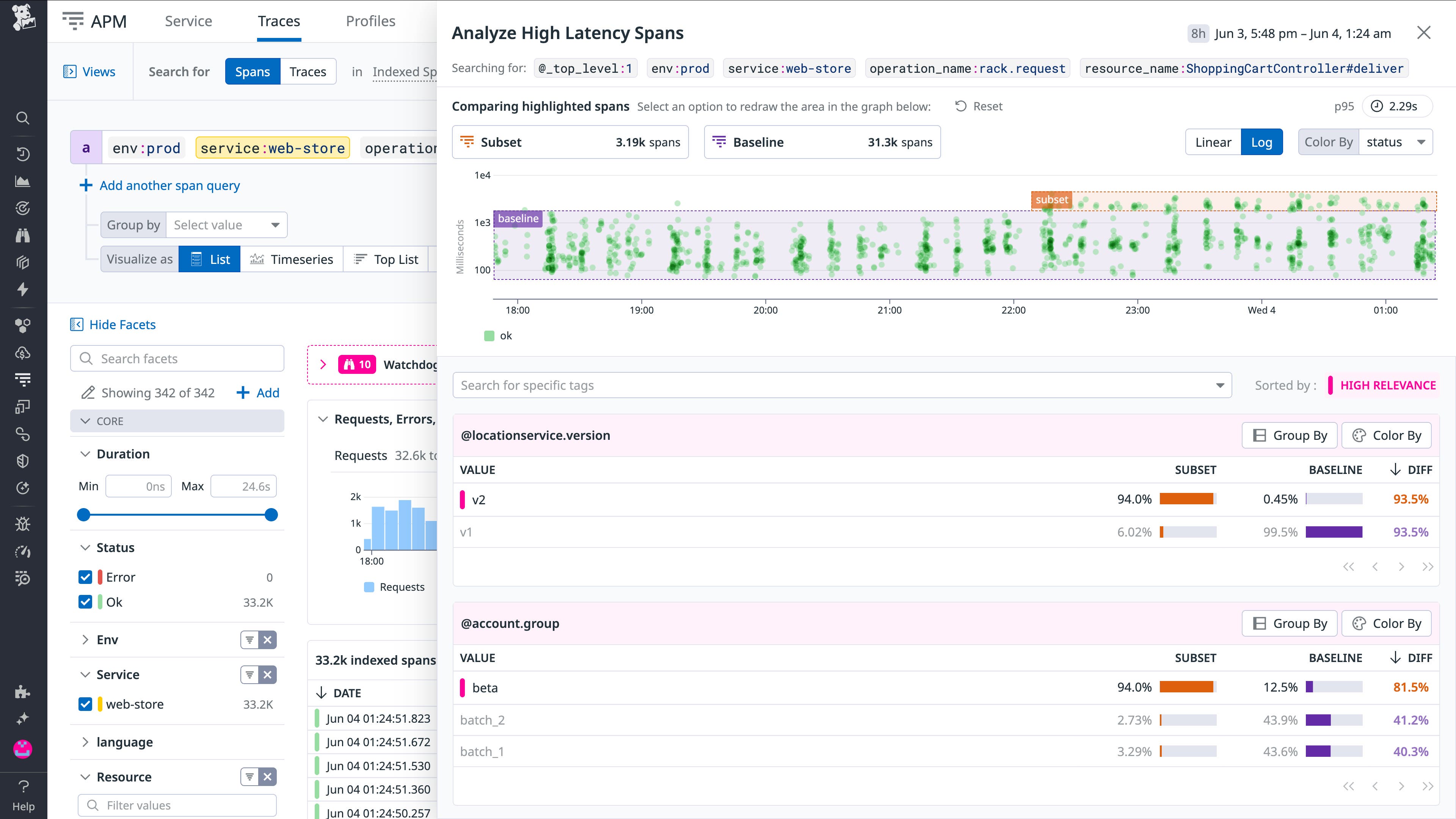1456x819 pixels.
Task: Open search from the sidebar magnifier icon
Action: tap(23, 118)
